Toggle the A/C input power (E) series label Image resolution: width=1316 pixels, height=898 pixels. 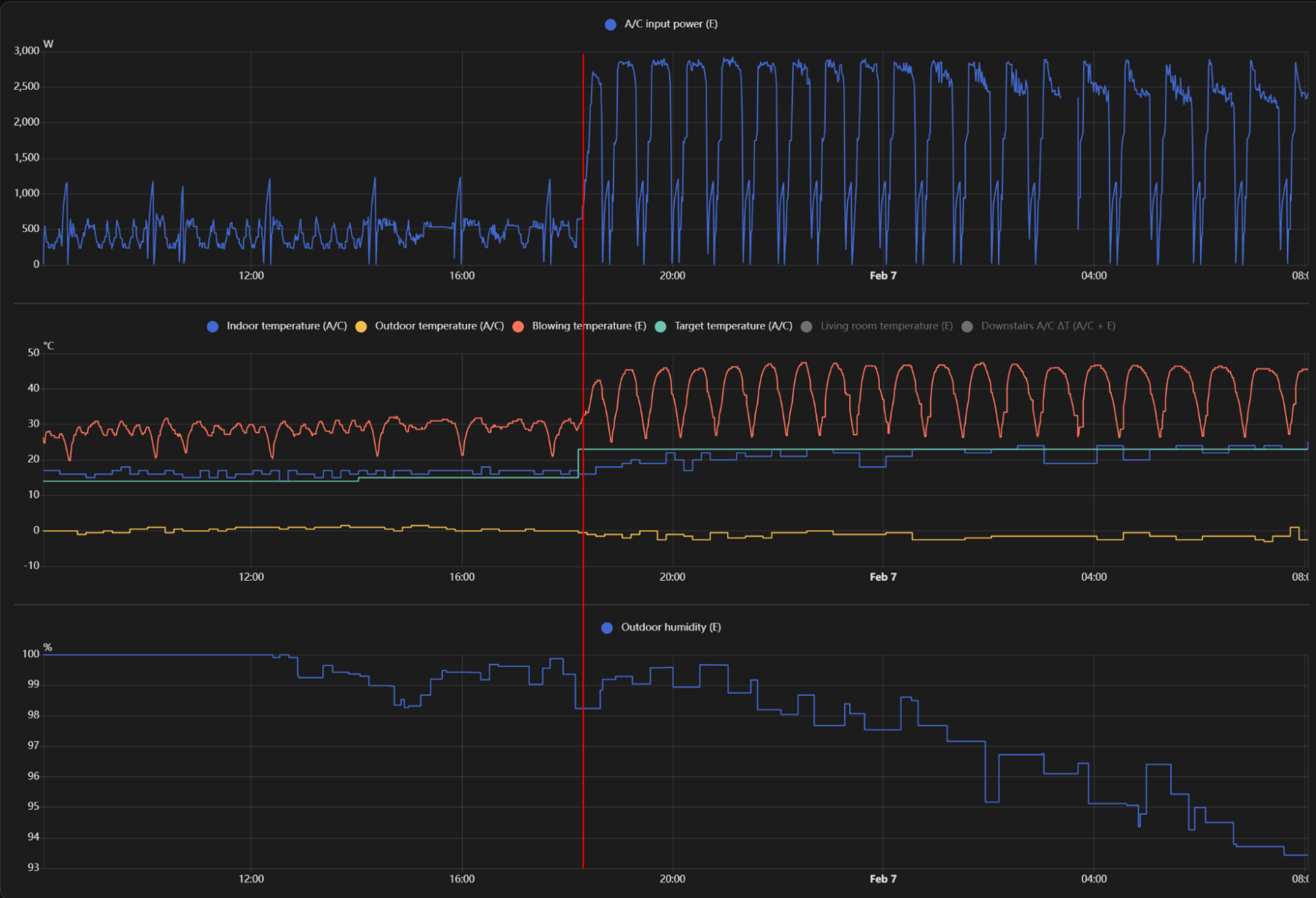[x=670, y=24]
